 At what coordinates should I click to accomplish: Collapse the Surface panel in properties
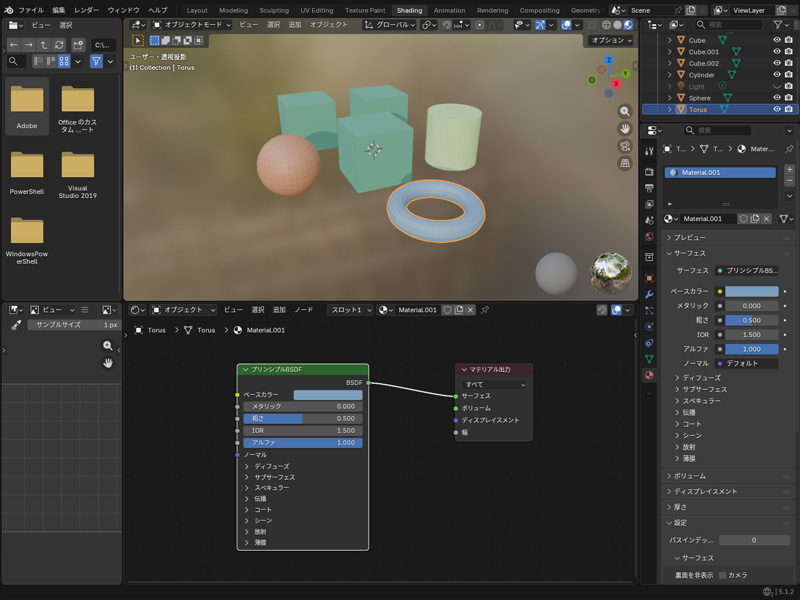click(x=728, y=253)
